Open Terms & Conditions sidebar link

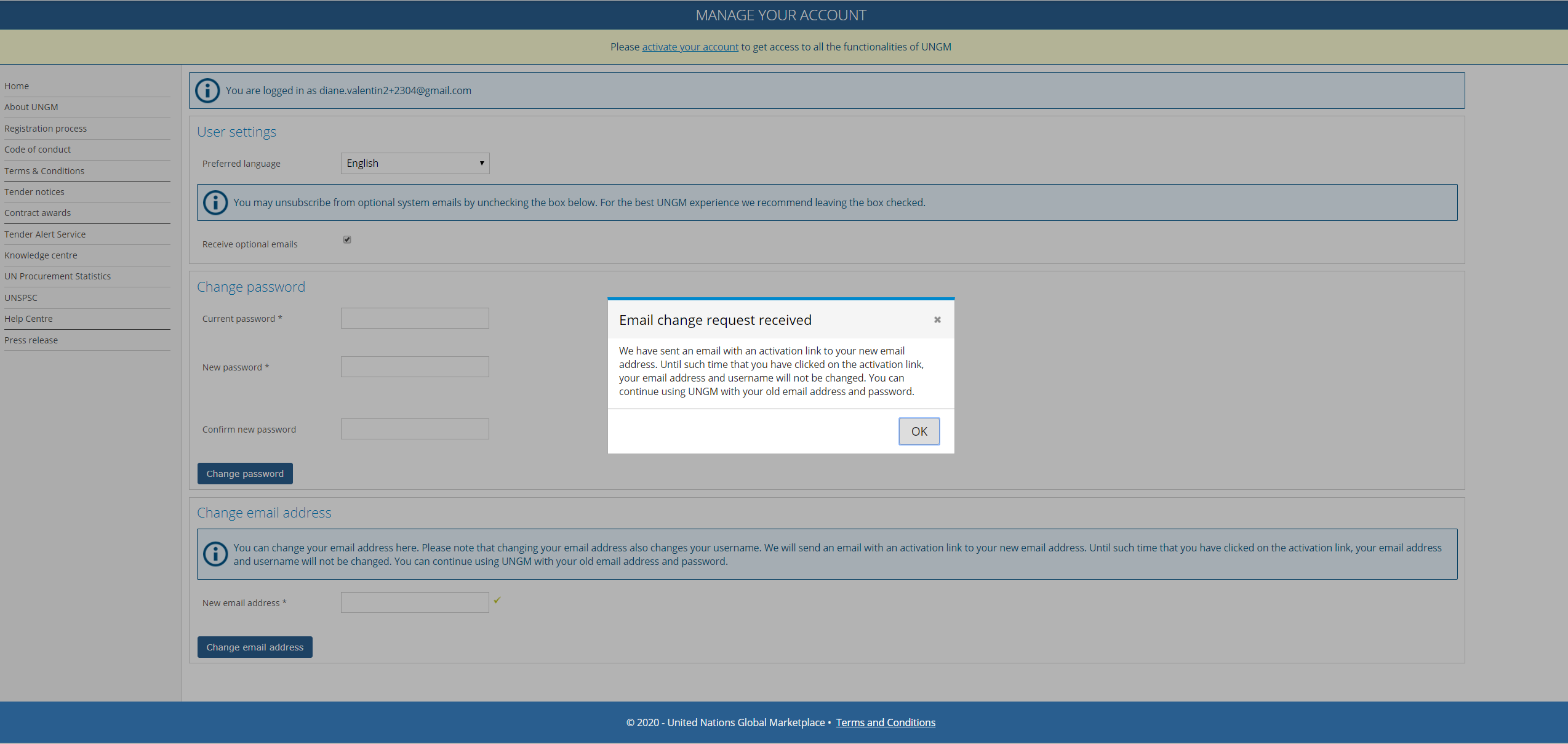pos(44,171)
